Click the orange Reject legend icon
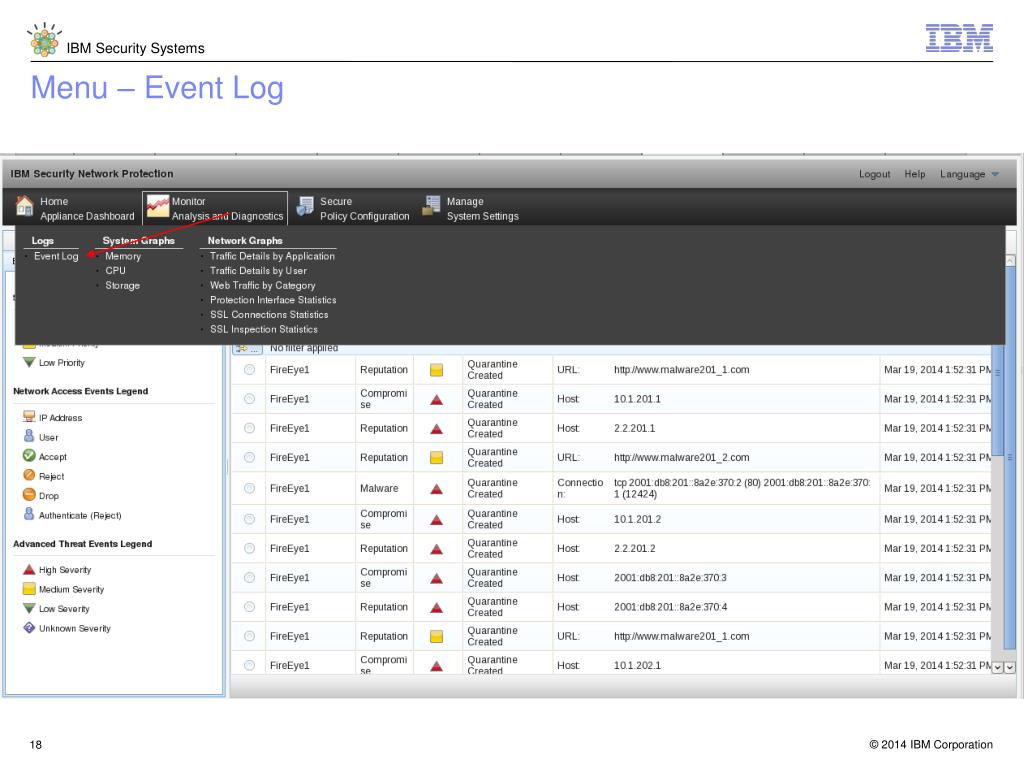 (29, 475)
